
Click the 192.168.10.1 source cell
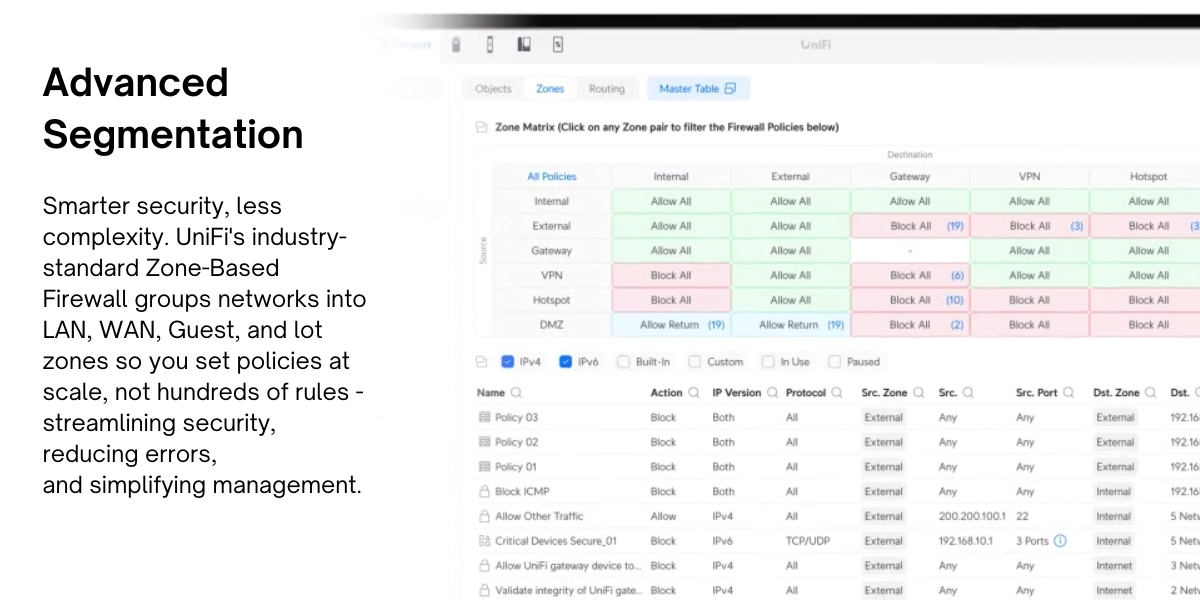968,541
